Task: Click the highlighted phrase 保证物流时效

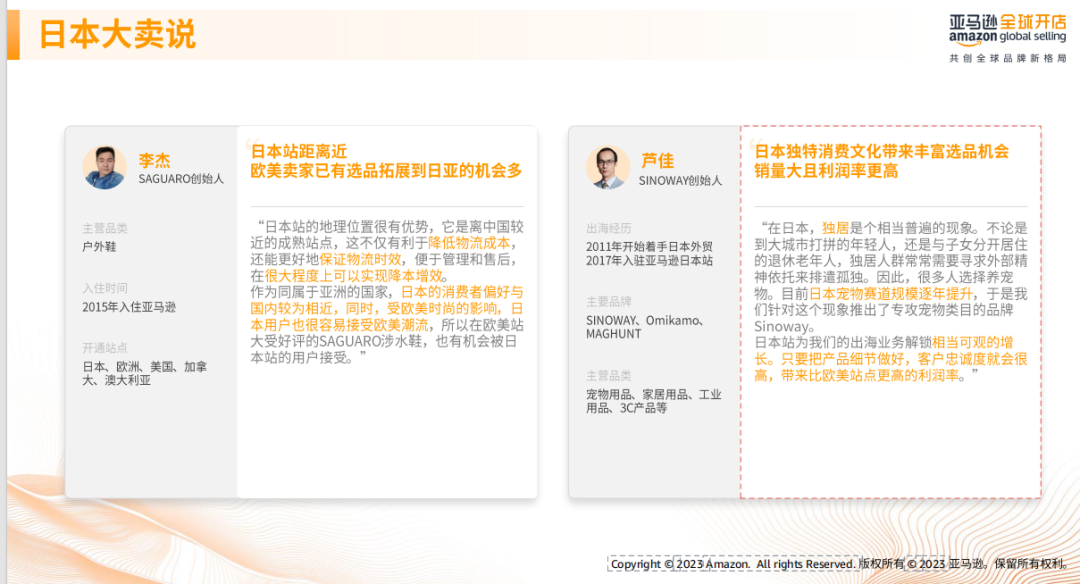Action: [x=360, y=260]
